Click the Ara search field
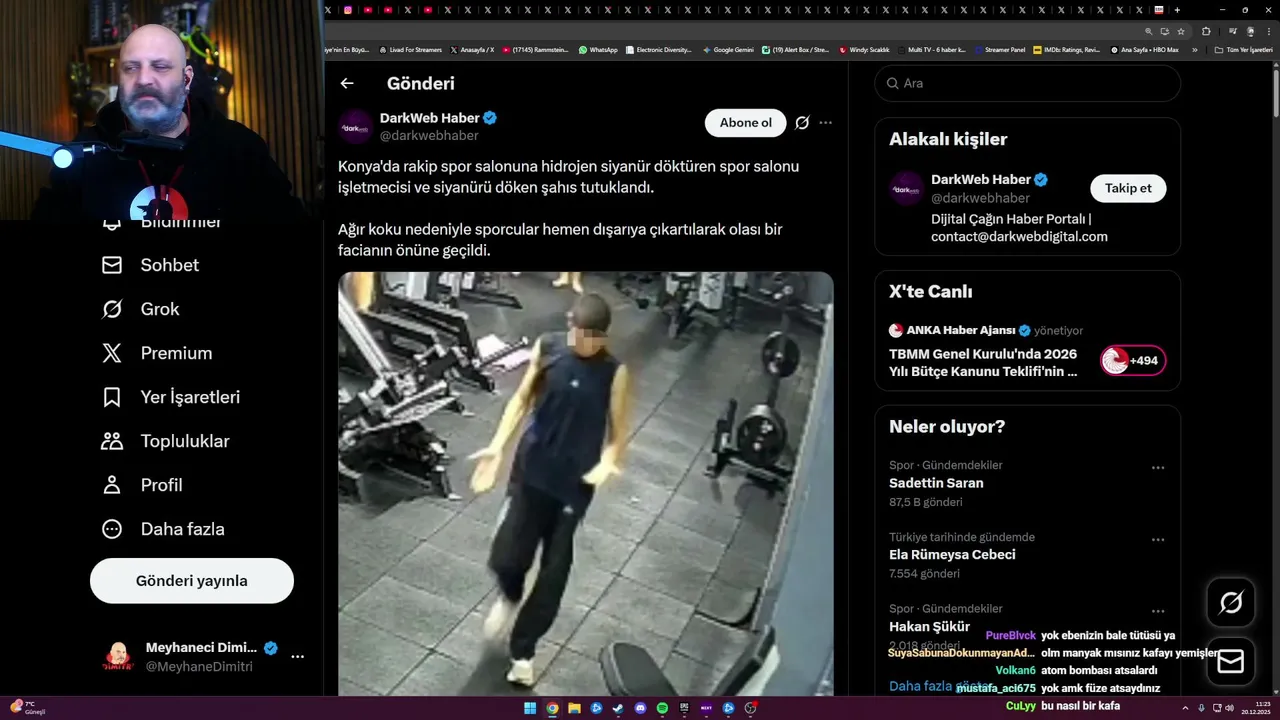The image size is (1280, 720). (x=1028, y=83)
